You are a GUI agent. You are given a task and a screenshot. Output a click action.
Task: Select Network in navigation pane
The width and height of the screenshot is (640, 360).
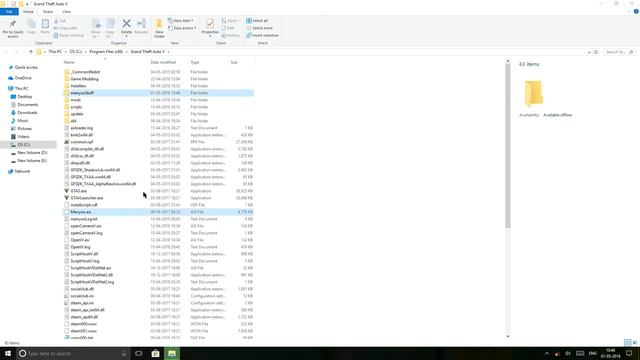pos(22,171)
